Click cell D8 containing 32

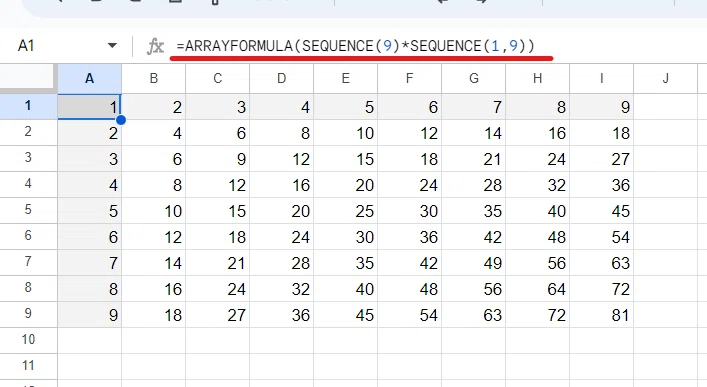[x=282, y=288]
